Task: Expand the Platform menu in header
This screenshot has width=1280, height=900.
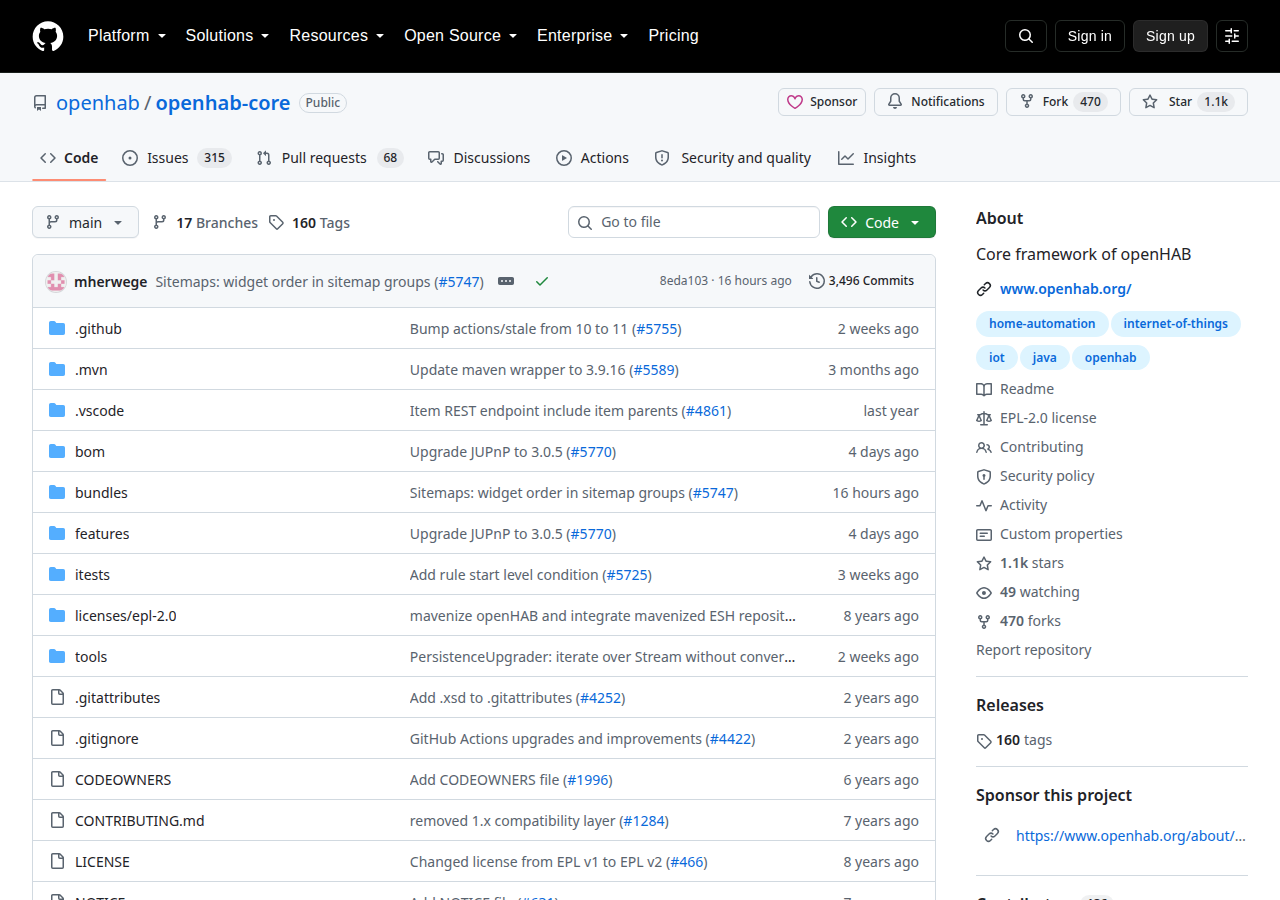Action: [x=127, y=35]
